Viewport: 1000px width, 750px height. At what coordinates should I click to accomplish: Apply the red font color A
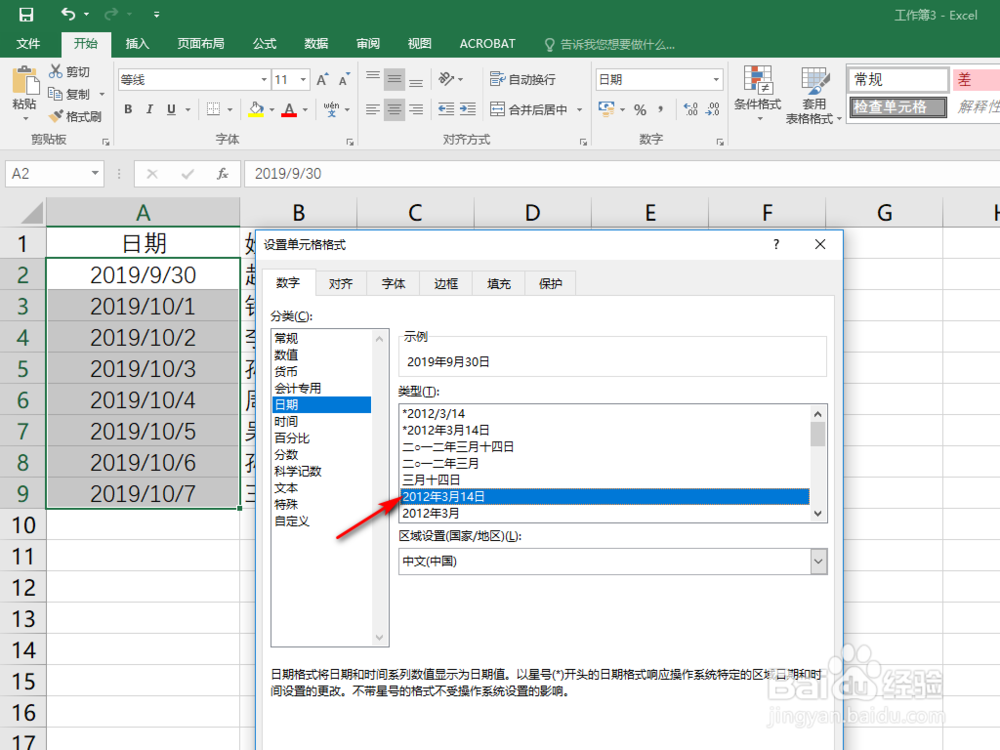click(290, 109)
